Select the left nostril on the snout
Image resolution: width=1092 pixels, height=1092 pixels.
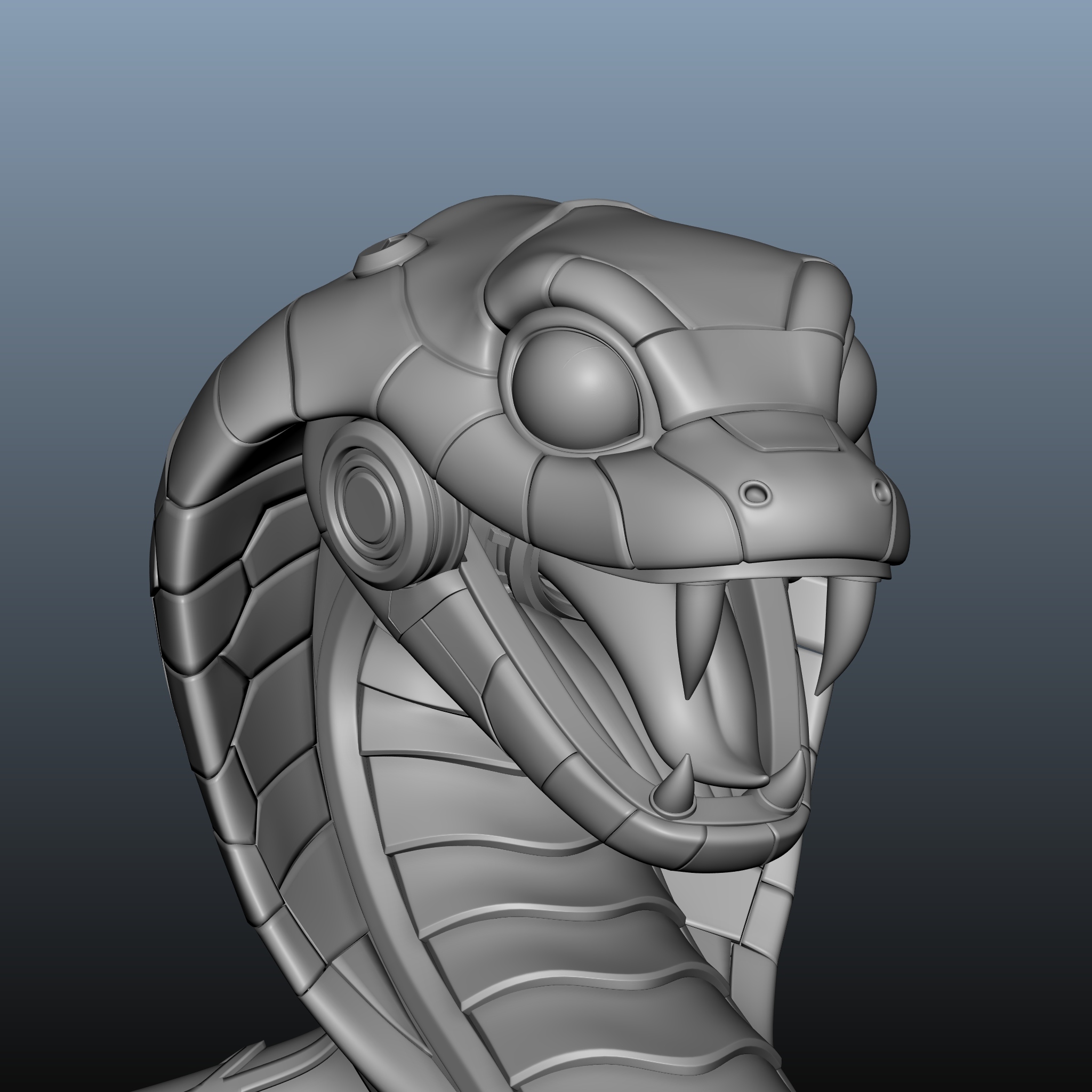(x=756, y=493)
